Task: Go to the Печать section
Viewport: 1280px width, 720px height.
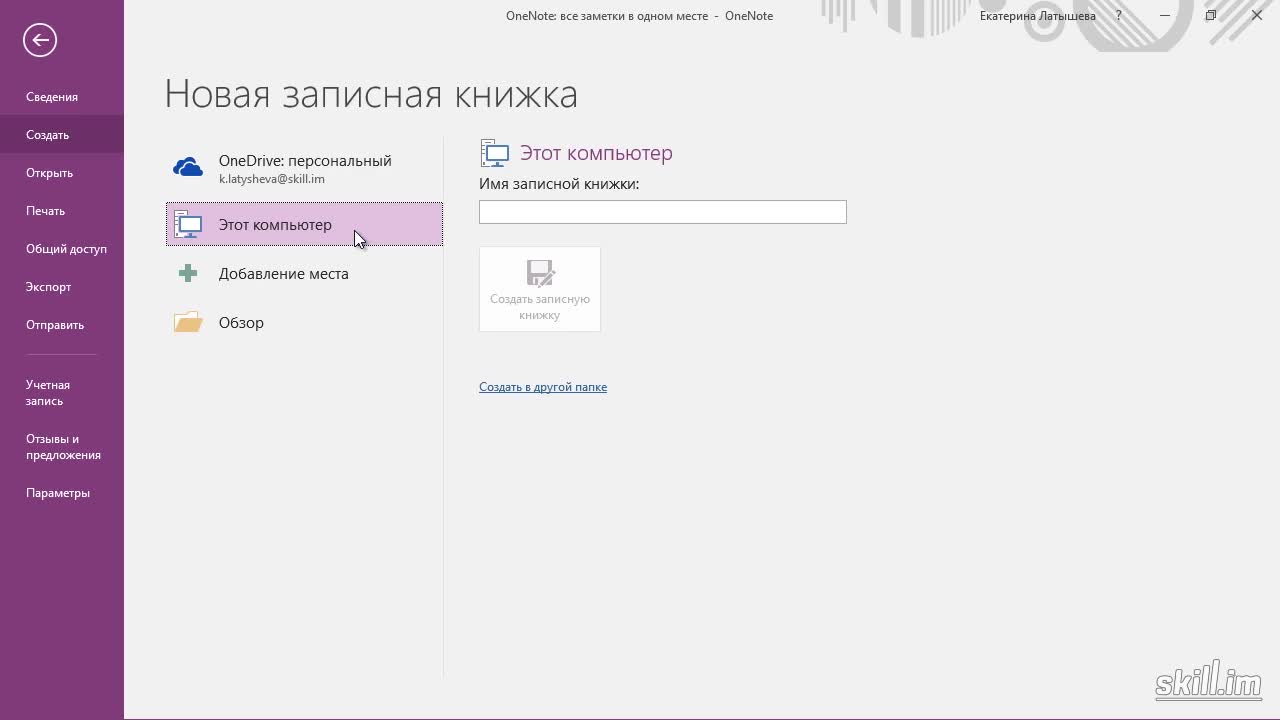Action: point(62,211)
